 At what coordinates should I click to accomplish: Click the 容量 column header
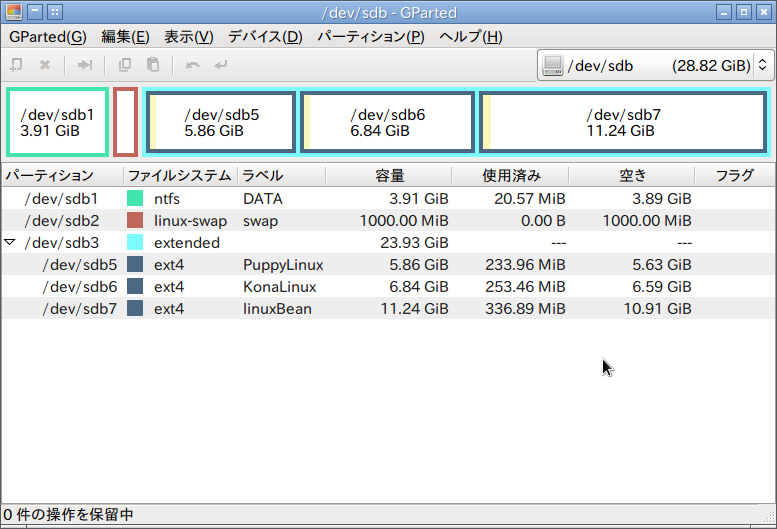(388, 175)
